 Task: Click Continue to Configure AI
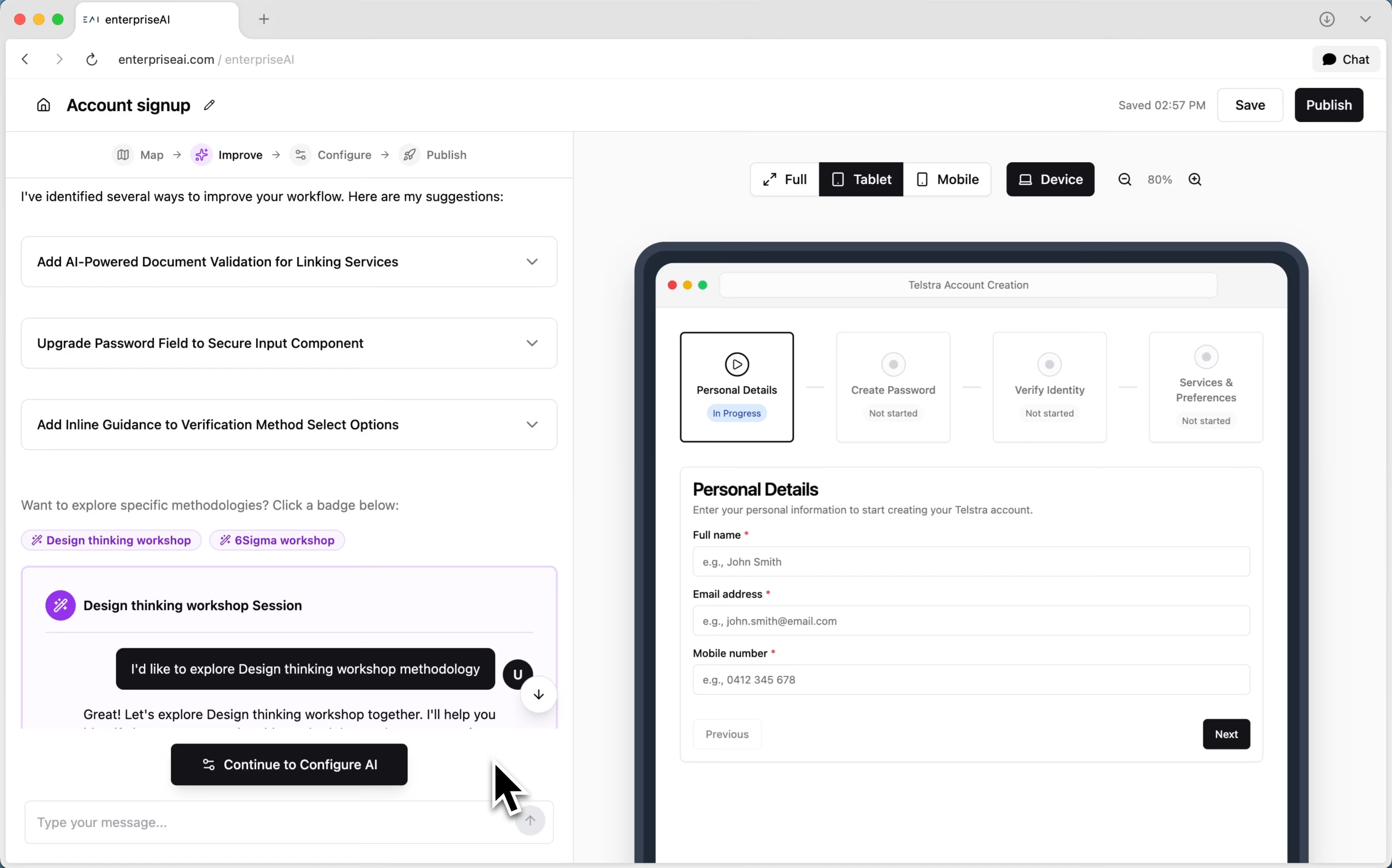pyautogui.click(x=289, y=765)
